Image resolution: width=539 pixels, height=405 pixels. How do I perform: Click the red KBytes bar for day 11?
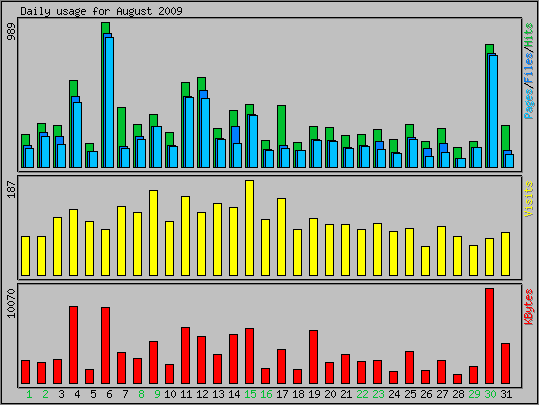point(186,355)
